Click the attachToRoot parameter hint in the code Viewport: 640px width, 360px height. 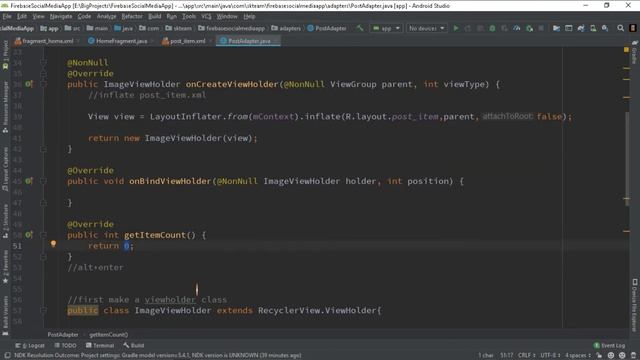point(508,116)
